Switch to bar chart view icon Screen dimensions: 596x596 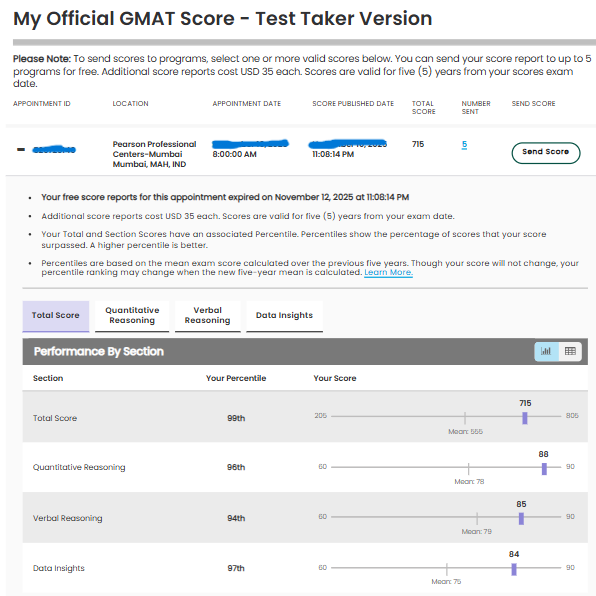click(546, 351)
